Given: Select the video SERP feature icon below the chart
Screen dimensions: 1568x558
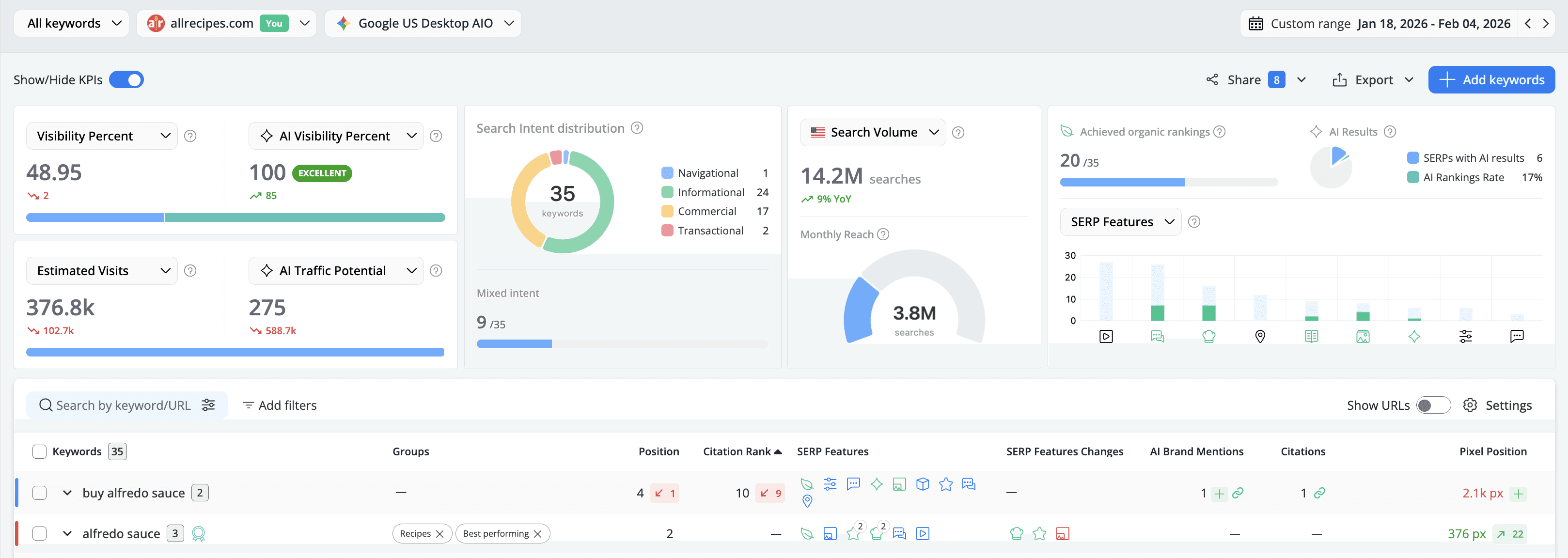Looking at the screenshot, I should point(1107,336).
